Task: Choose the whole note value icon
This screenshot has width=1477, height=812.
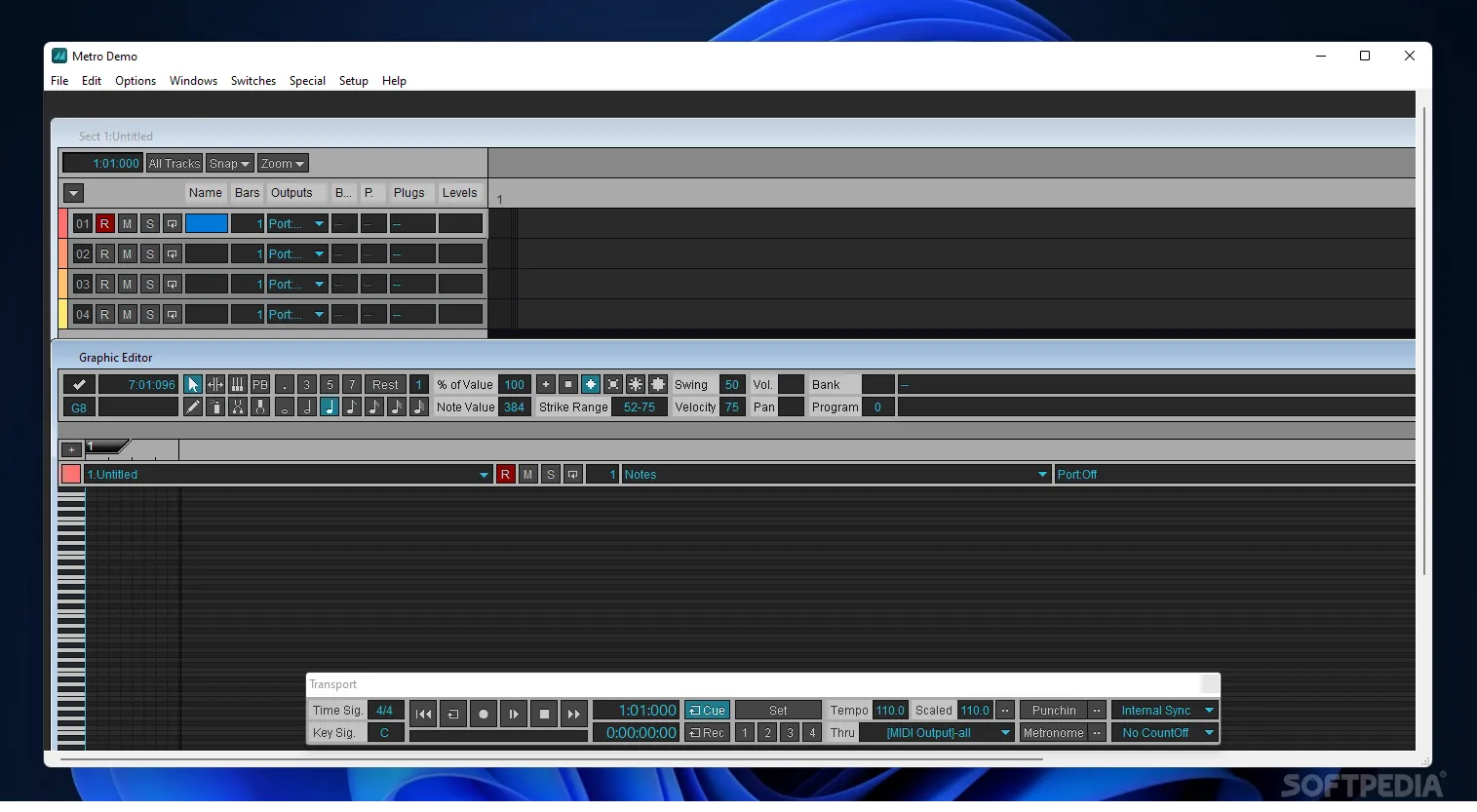Action: point(284,407)
